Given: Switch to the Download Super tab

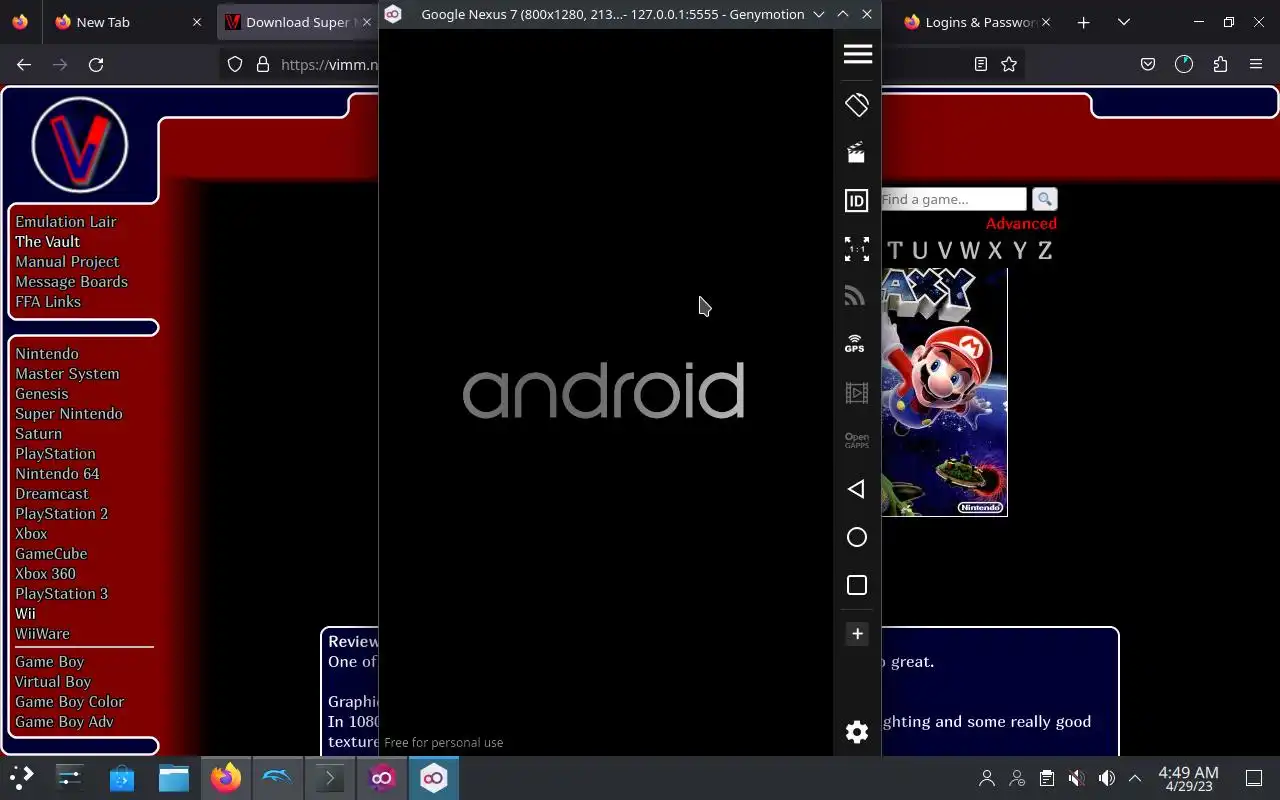Looking at the screenshot, I should 298,22.
